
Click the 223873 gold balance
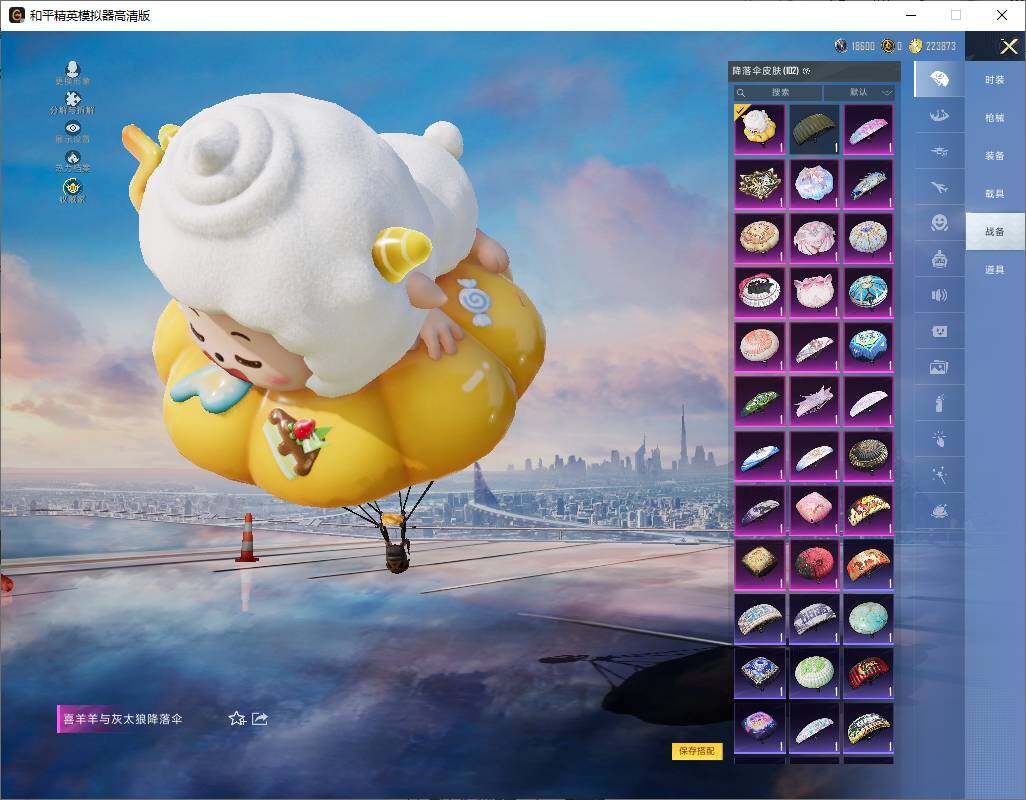click(x=940, y=46)
